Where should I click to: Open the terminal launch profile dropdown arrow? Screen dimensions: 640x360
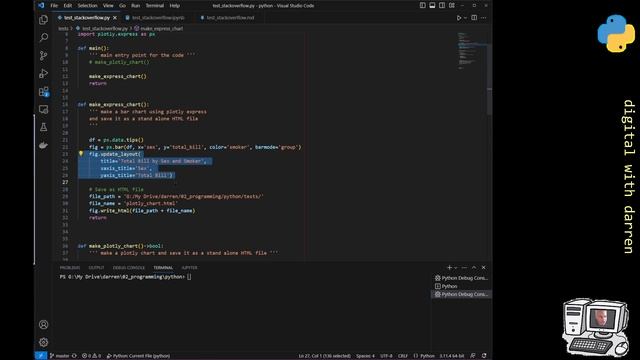tap(456, 268)
